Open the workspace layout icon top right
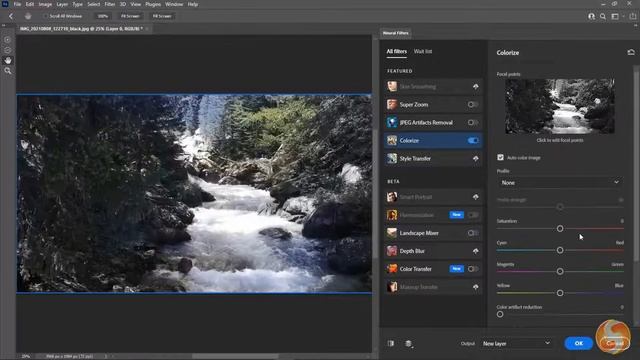Viewport: 640px width, 360px height. (616, 16)
